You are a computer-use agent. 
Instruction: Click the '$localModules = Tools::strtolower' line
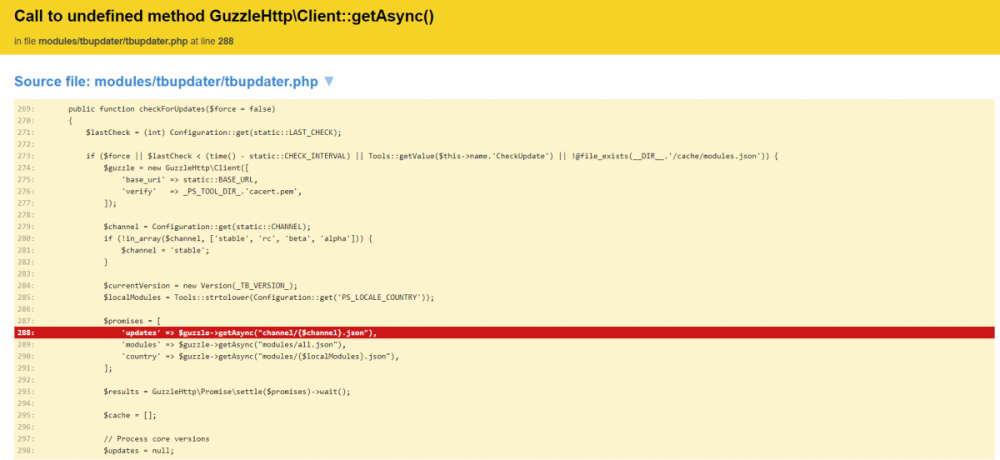click(x=268, y=297)
